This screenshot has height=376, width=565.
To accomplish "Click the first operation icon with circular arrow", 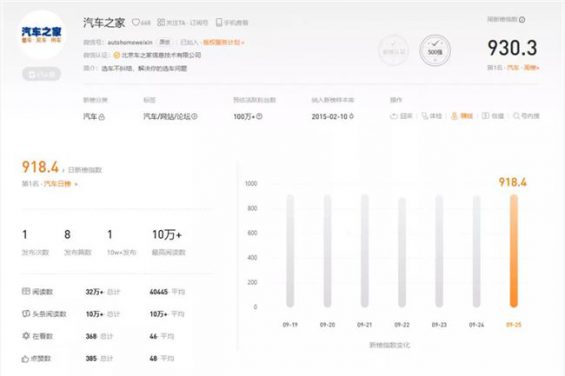I will 393,116.
